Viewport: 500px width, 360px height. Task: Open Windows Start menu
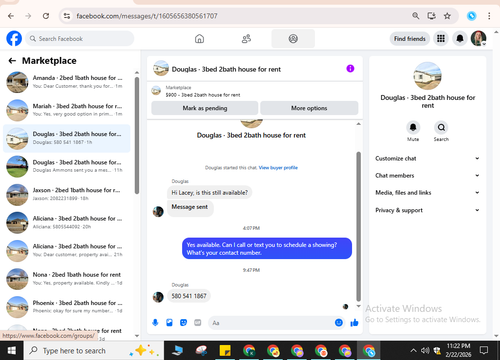pyautogui.click(x=12, y=350)
